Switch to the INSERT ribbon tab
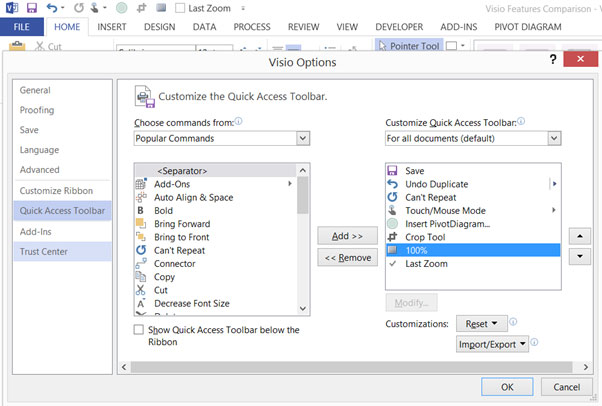Viewport: 602px width, 406px height. pos(112,27)
